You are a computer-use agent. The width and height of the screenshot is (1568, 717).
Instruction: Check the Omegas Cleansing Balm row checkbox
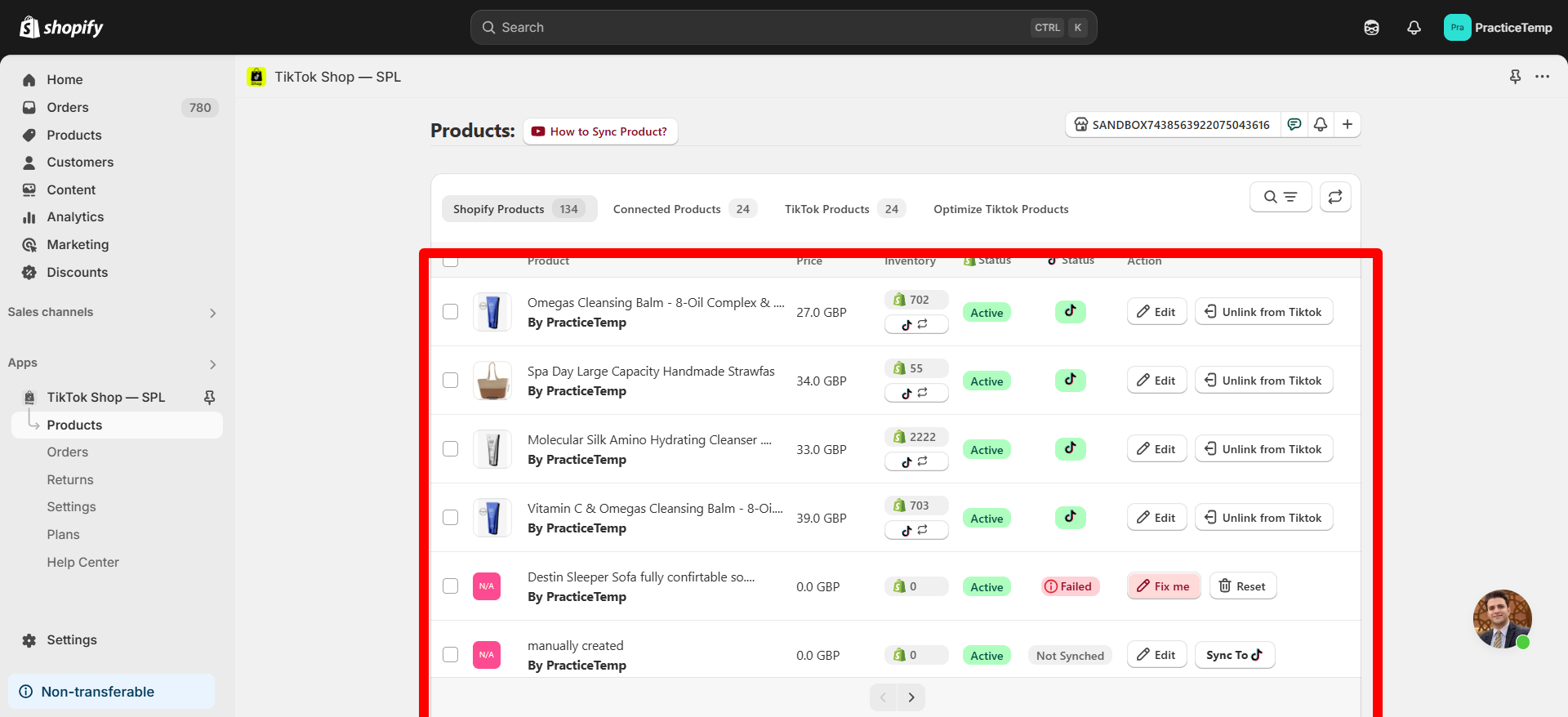[x=450, y=312]
